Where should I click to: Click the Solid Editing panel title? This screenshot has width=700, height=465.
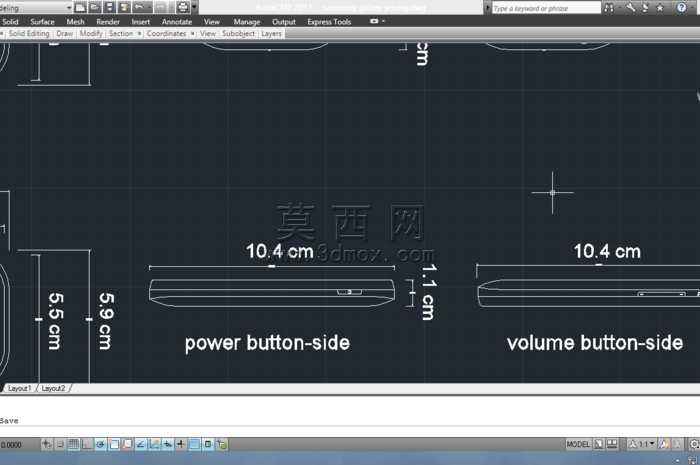coord(29,33)
